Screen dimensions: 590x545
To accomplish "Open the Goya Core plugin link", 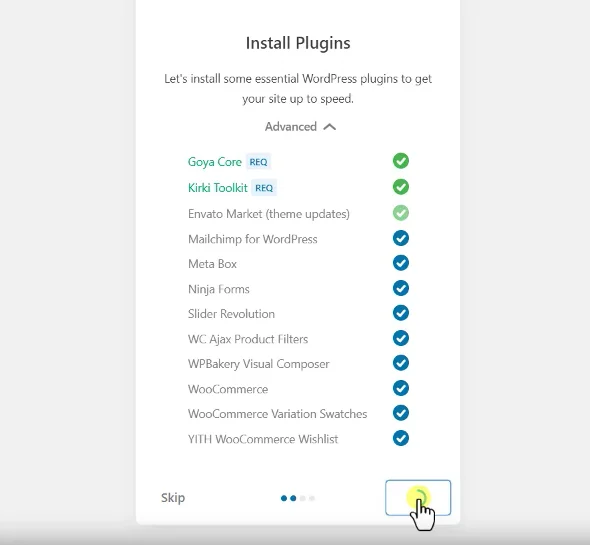I will tap(214, 162).
